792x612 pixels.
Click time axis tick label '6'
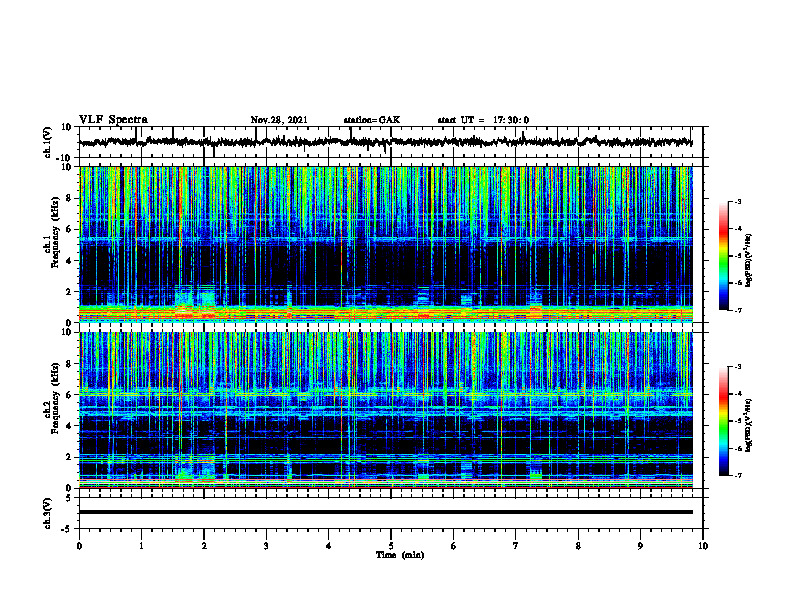tap(454, 546)
